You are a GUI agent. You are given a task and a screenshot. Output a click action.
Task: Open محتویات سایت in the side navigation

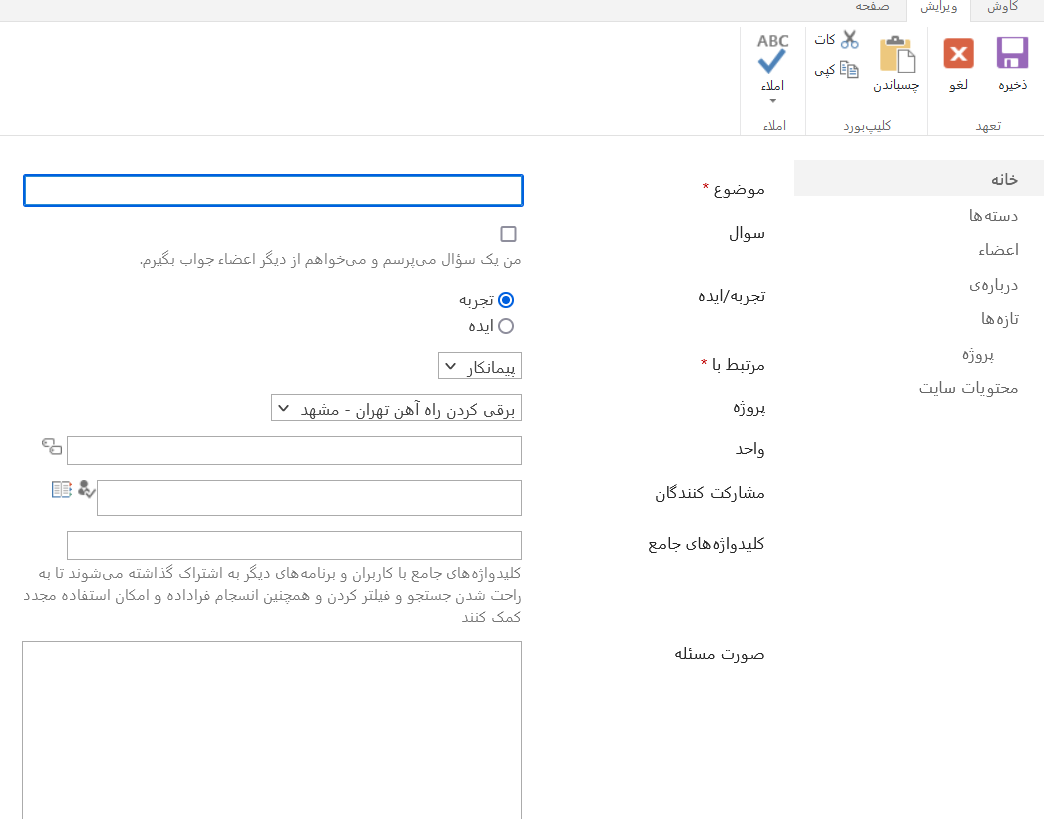(x=968, y=388)
